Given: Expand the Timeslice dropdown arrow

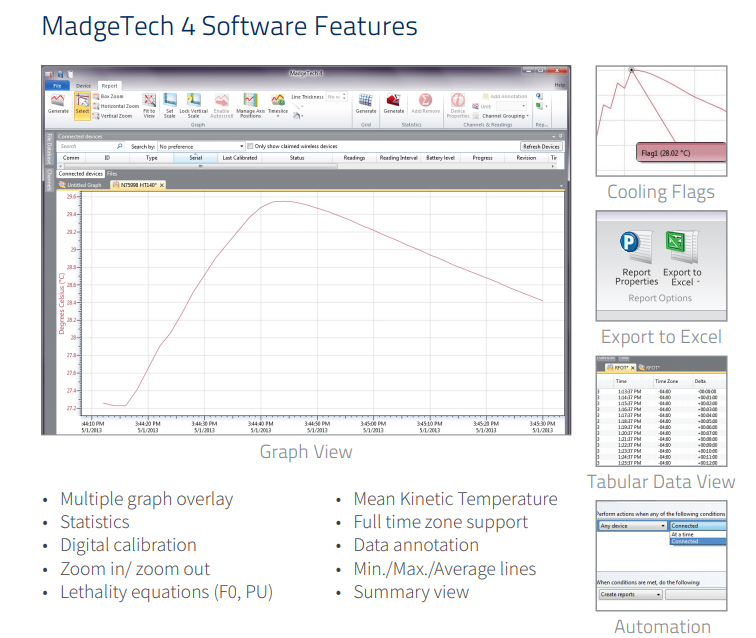Looking at the screenshot, I should [x=278, y=116].
